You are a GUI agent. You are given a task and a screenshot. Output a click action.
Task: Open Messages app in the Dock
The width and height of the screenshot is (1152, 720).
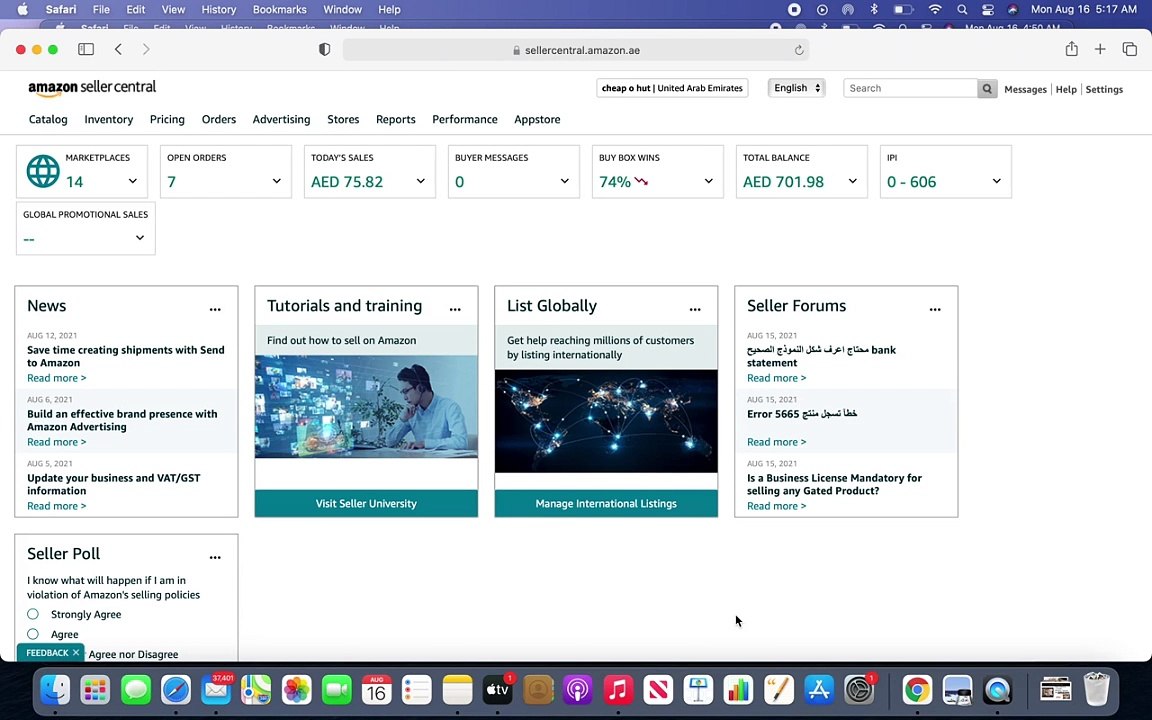point(136,690)
